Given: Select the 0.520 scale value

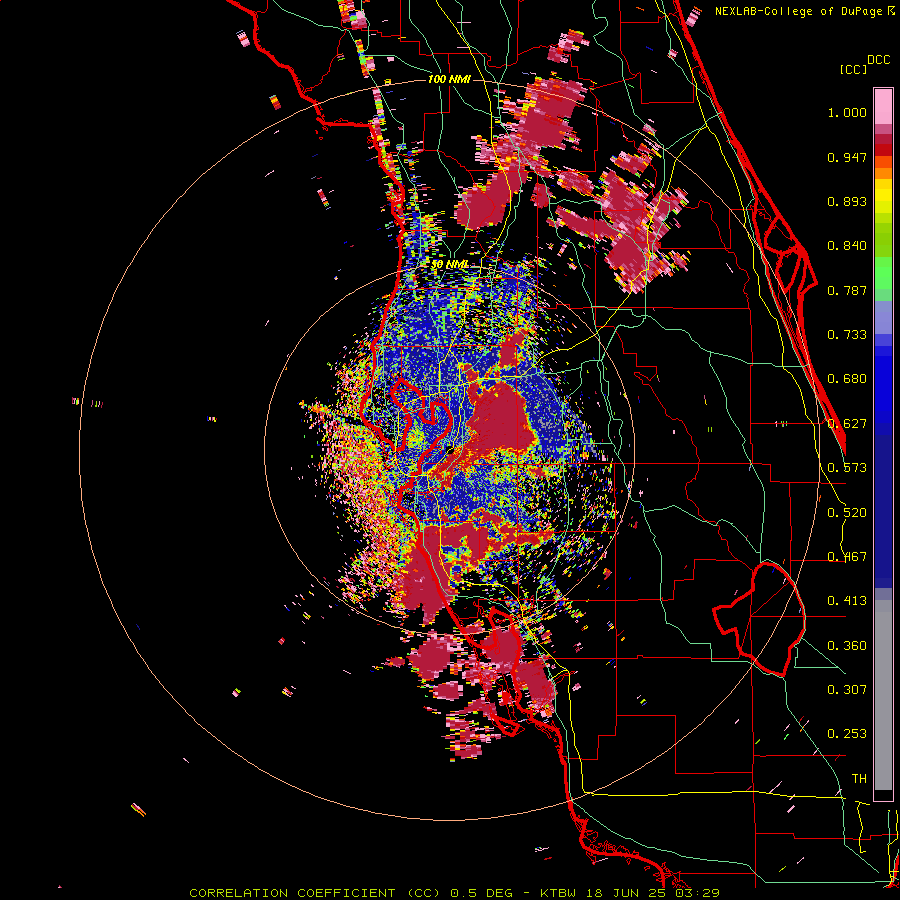Looking at the screenshot, I should (x=847, y=513).
